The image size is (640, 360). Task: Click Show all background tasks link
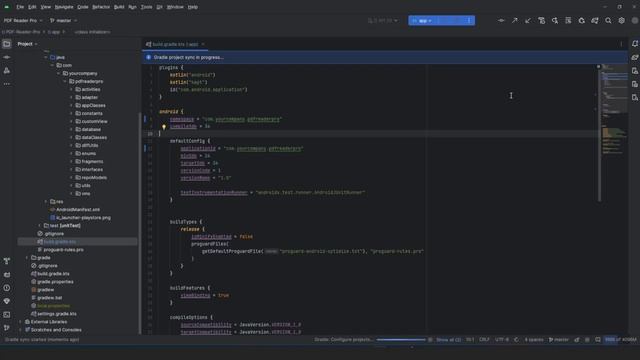(x=448, y=340)
